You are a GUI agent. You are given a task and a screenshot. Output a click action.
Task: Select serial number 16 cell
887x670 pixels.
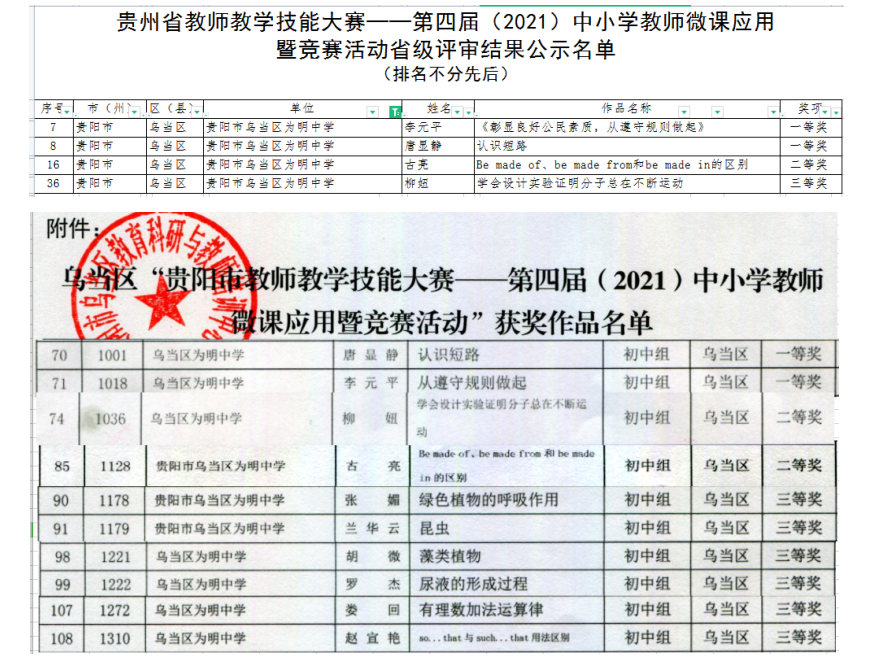coord(53,165)
